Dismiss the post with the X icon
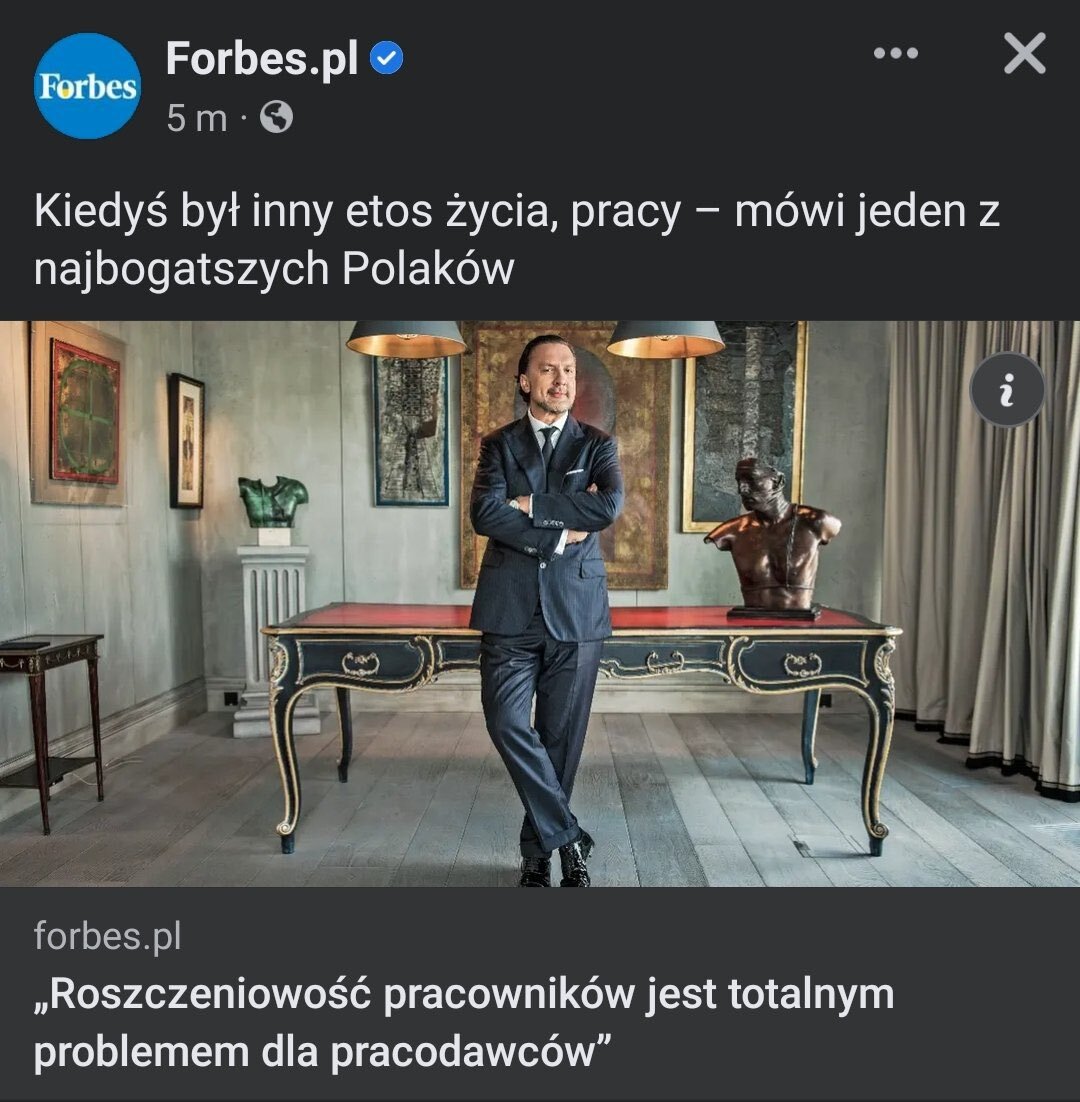This screenshot has width=1080, height=1102. pyautogui.click(x=1024, y=53)
